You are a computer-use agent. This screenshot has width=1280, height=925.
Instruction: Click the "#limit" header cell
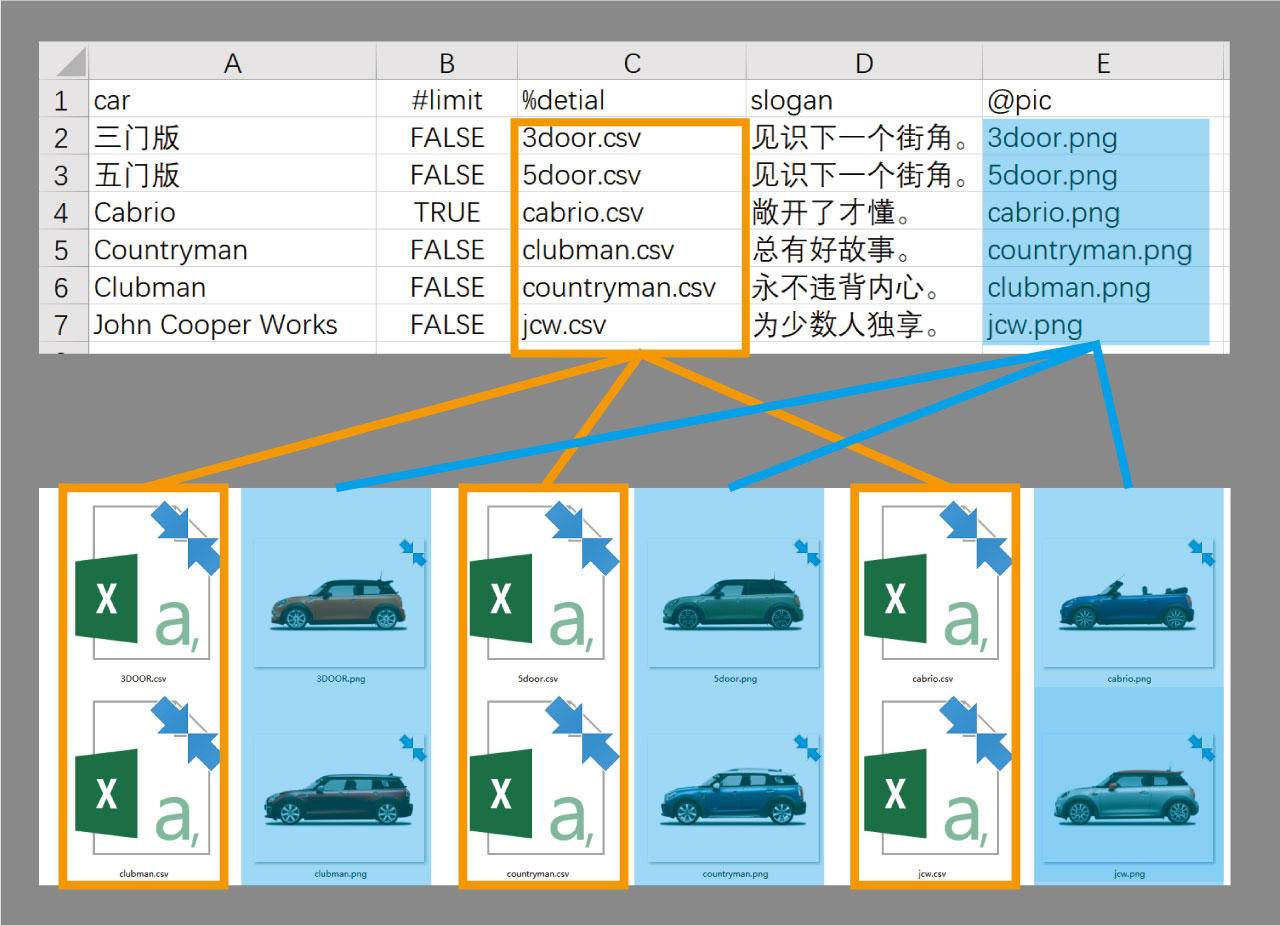(447, 99)
